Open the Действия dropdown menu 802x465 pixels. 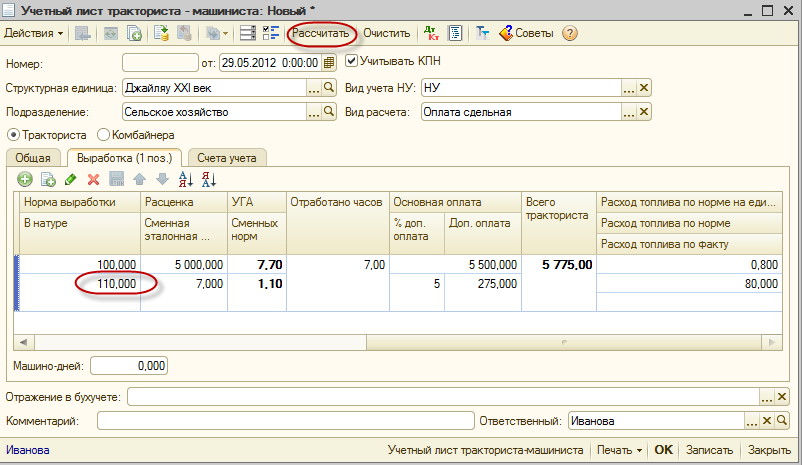(34, 33)
